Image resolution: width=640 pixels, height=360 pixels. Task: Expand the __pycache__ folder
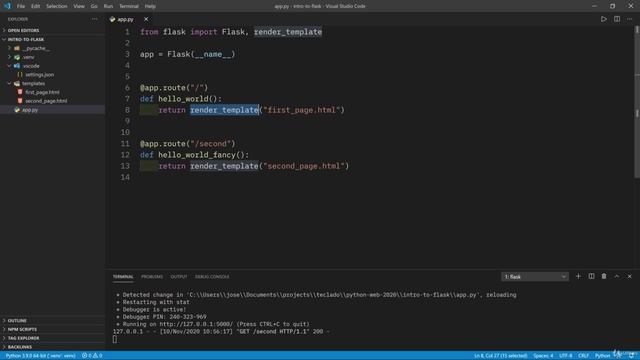(x=53, y=48)
